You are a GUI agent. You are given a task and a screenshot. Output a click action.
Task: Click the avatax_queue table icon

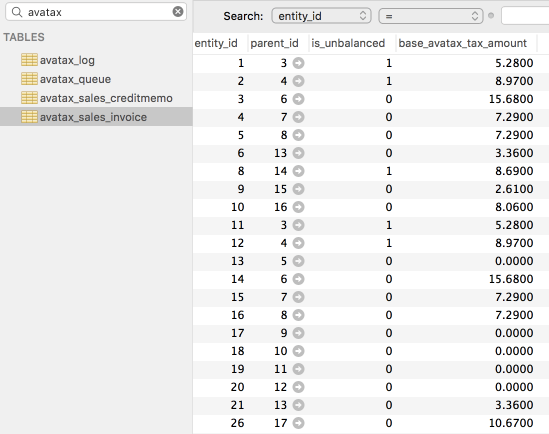pos(29,79)
